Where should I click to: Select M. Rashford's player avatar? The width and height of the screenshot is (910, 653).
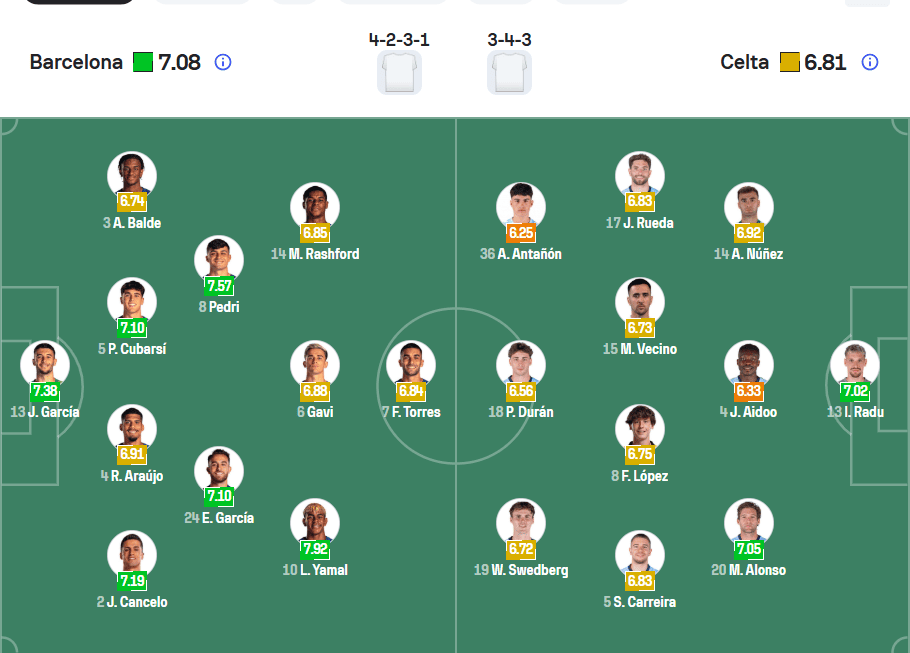click(x=315, y=205)
